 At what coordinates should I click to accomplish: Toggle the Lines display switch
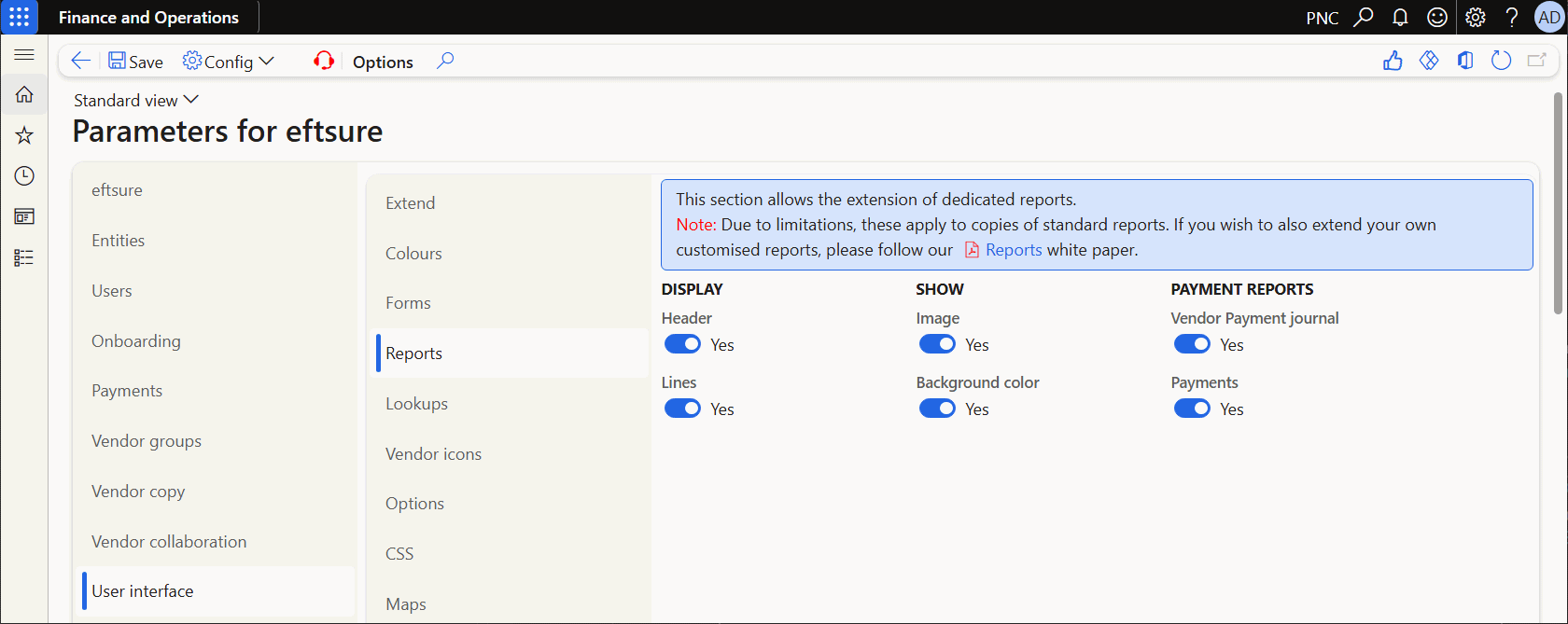tap(682, 409)
